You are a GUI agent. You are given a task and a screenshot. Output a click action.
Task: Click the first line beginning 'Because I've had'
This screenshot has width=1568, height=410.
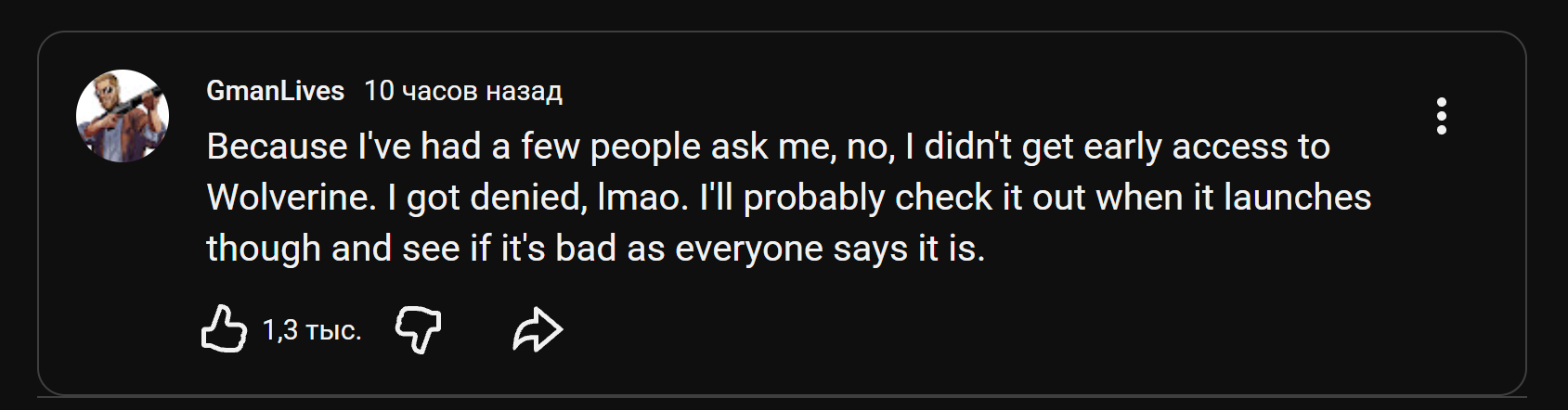tap(768, 147)
